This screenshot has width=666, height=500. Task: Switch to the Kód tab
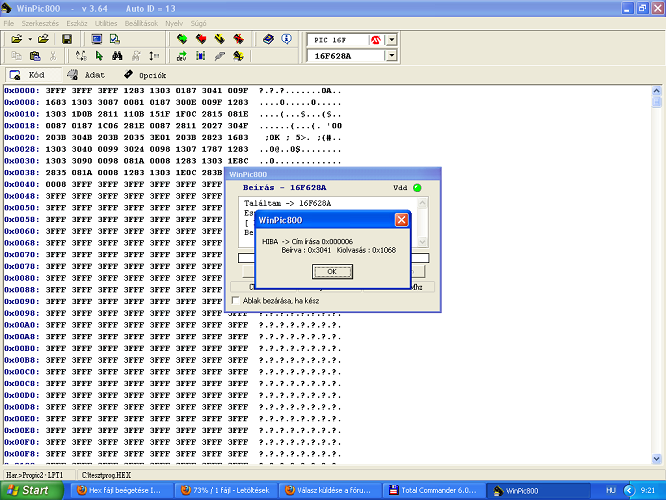[x=33, y=75]
